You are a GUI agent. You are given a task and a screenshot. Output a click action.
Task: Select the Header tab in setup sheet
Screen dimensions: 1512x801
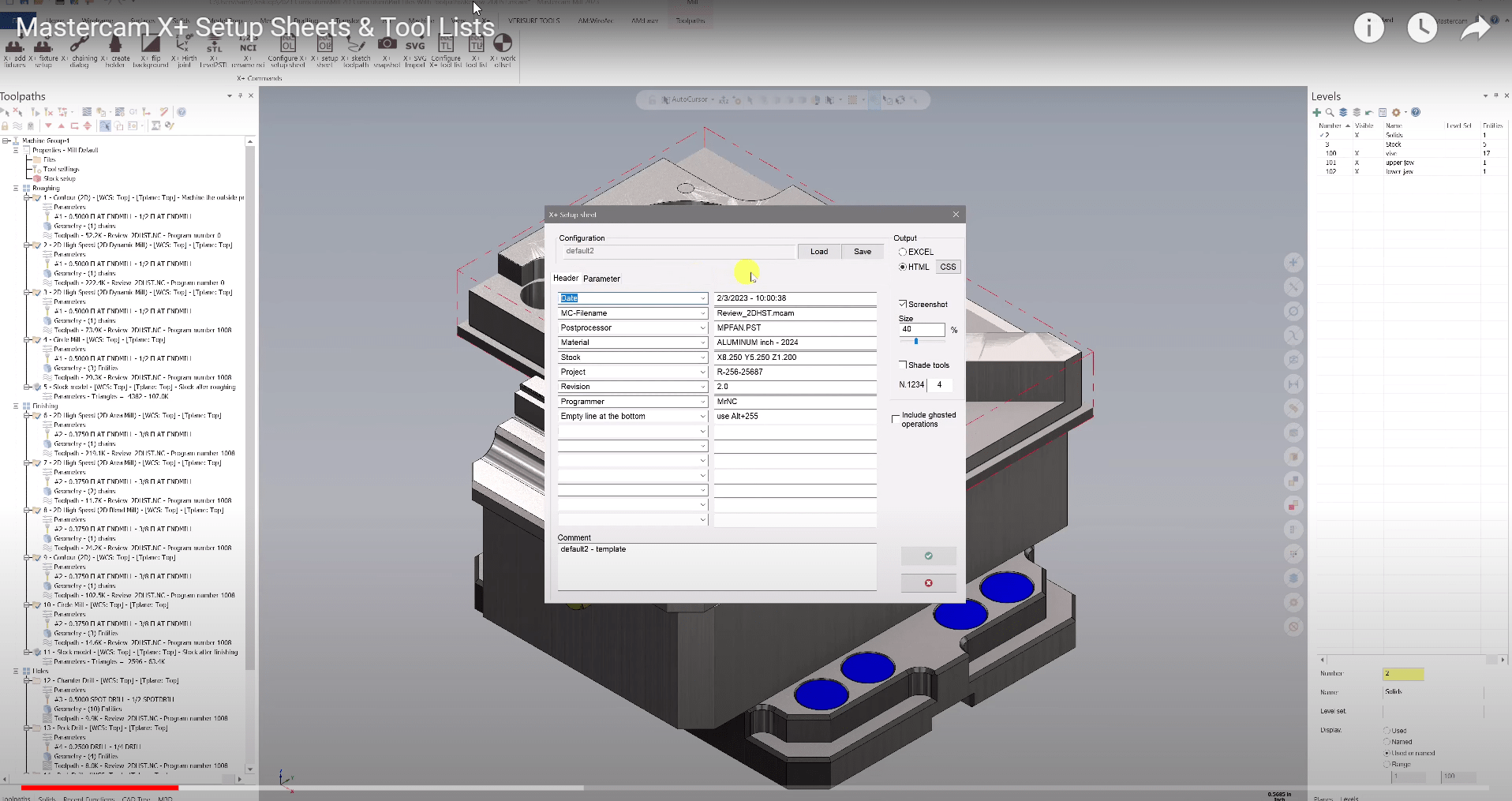(x=566, y=279)
